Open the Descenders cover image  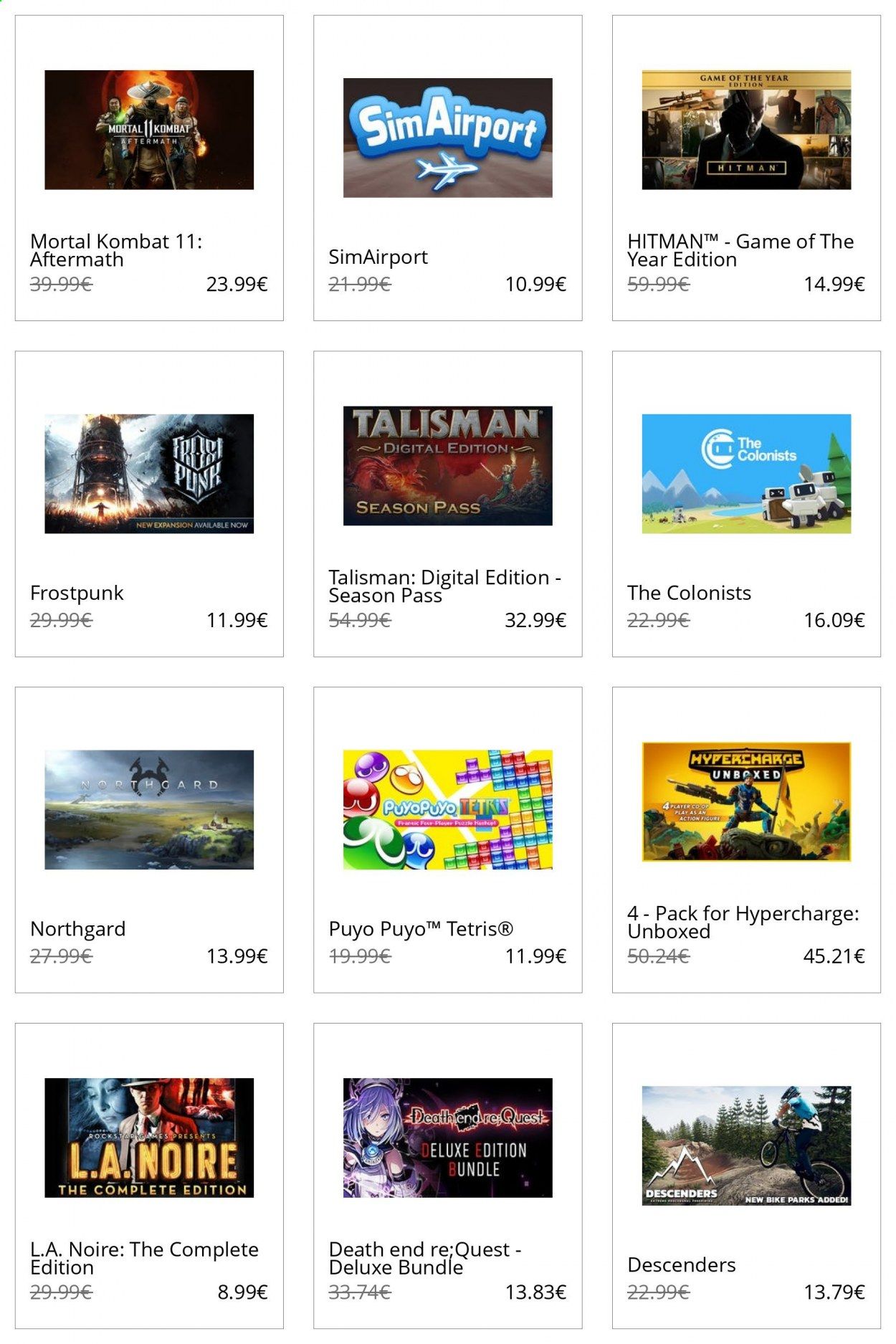tap(746, 1146)
